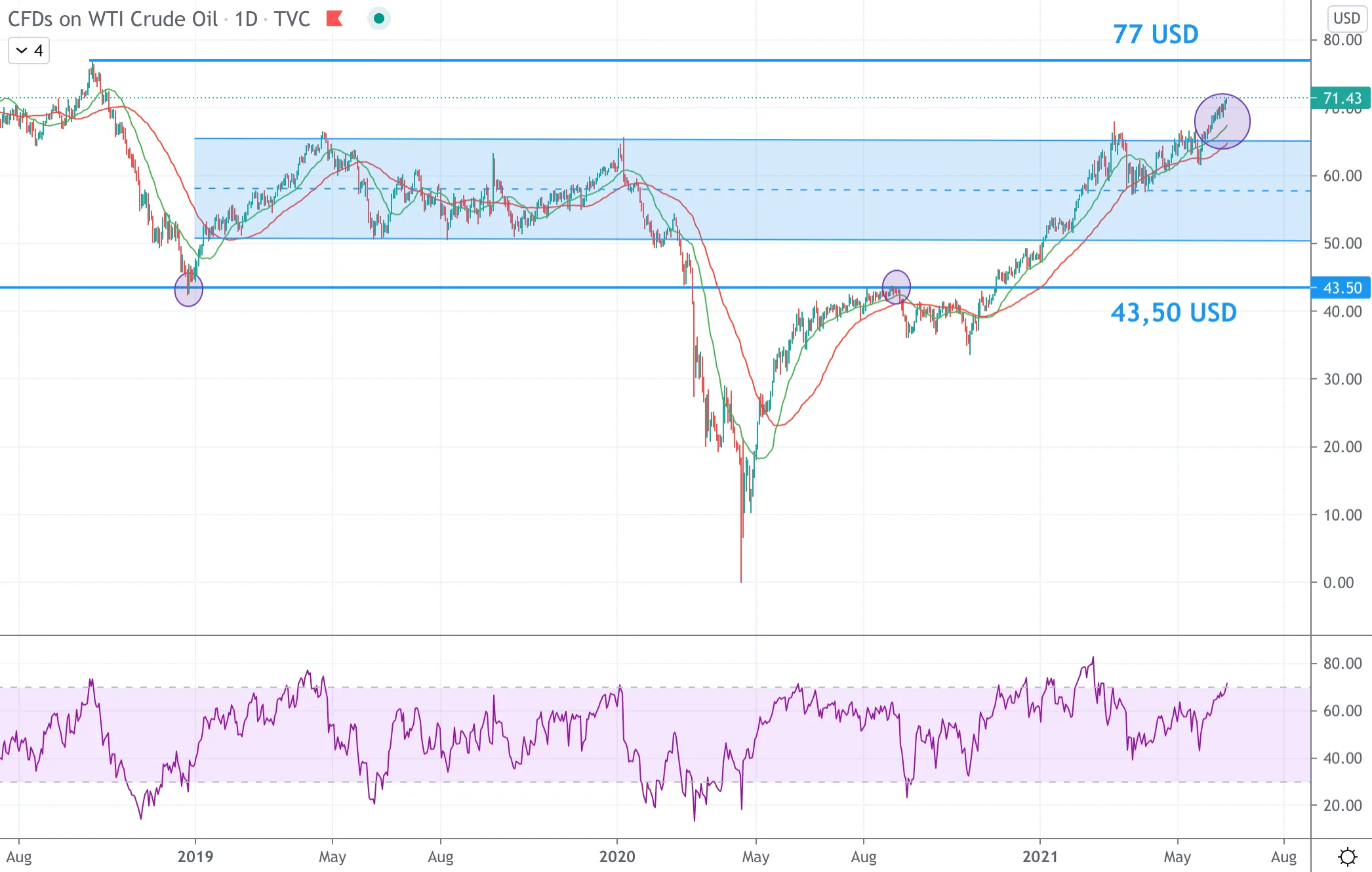Click the TVC data source label
Viewport: 1372px width, 872px height.
(x=292, y=19)
